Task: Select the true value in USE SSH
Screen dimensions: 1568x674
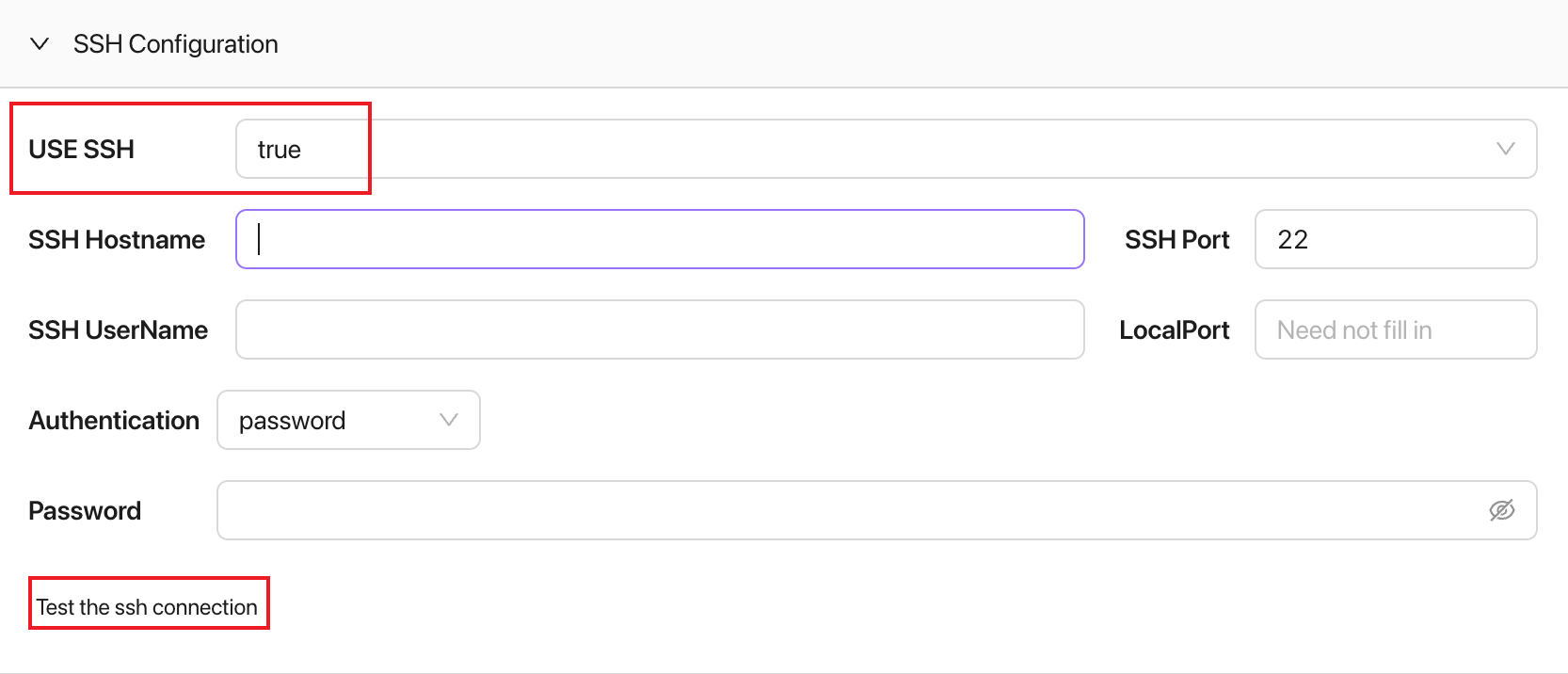Action: click(x=280, y=149)
